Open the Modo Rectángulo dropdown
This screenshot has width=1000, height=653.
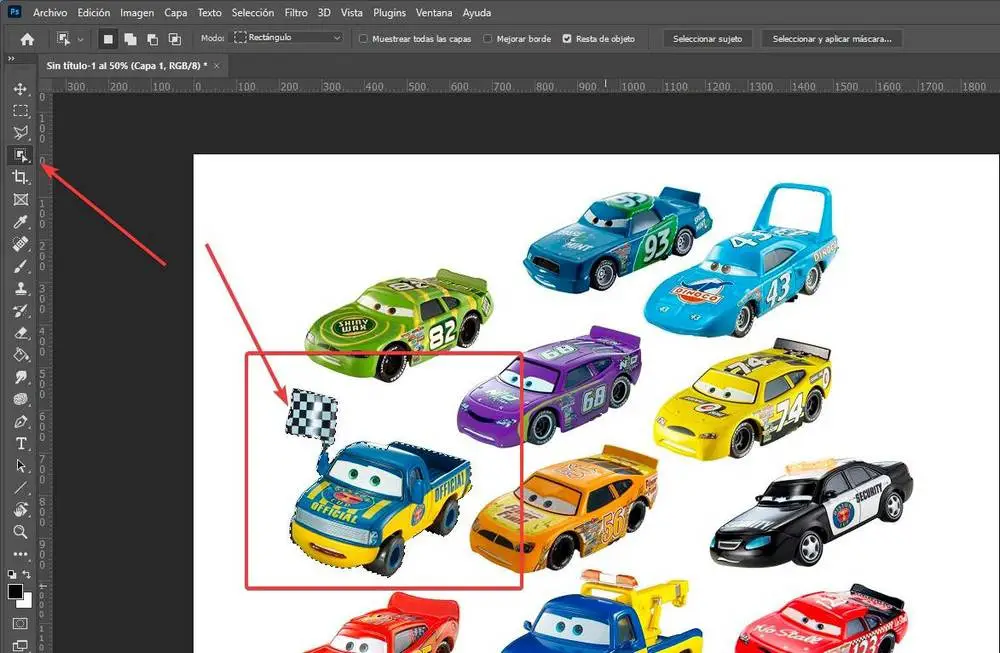(288, 38)
